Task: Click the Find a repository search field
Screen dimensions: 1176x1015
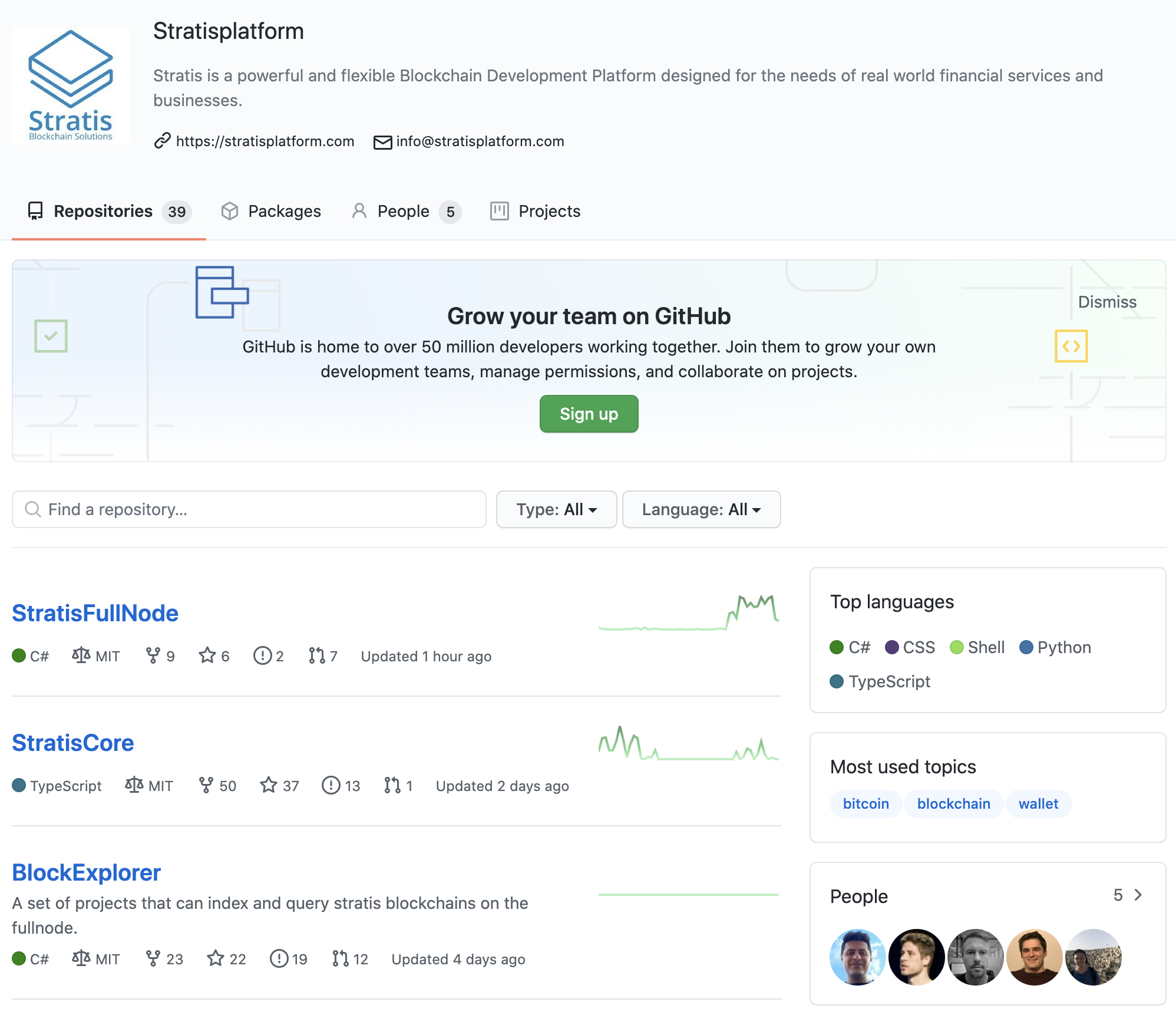Action: (249, 509)
